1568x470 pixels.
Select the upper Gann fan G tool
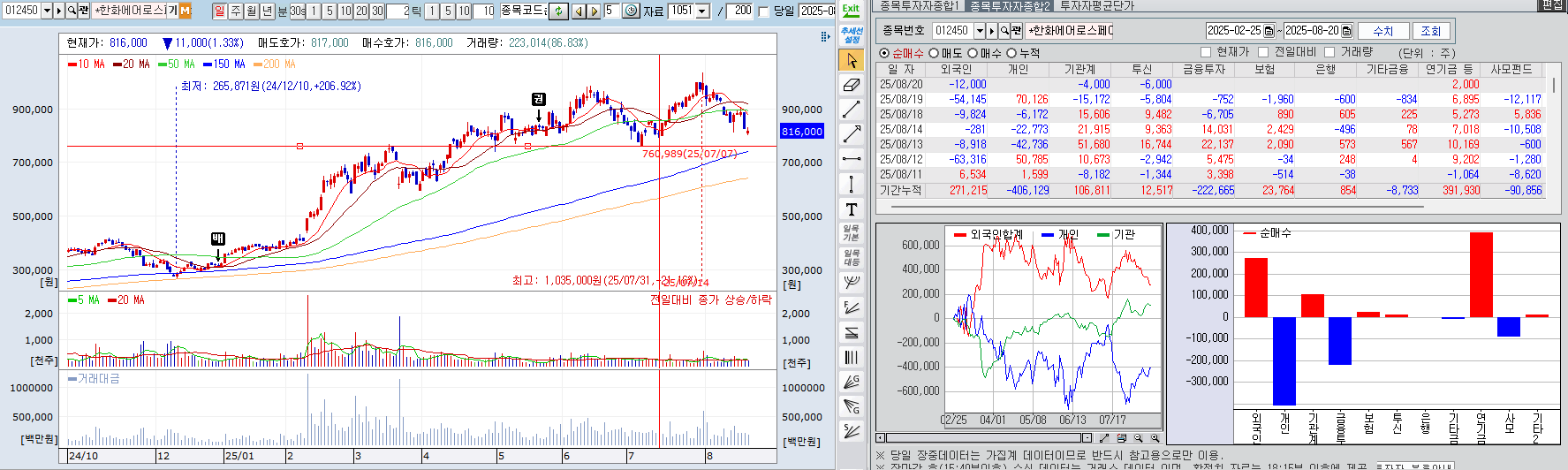click(851, 382)
